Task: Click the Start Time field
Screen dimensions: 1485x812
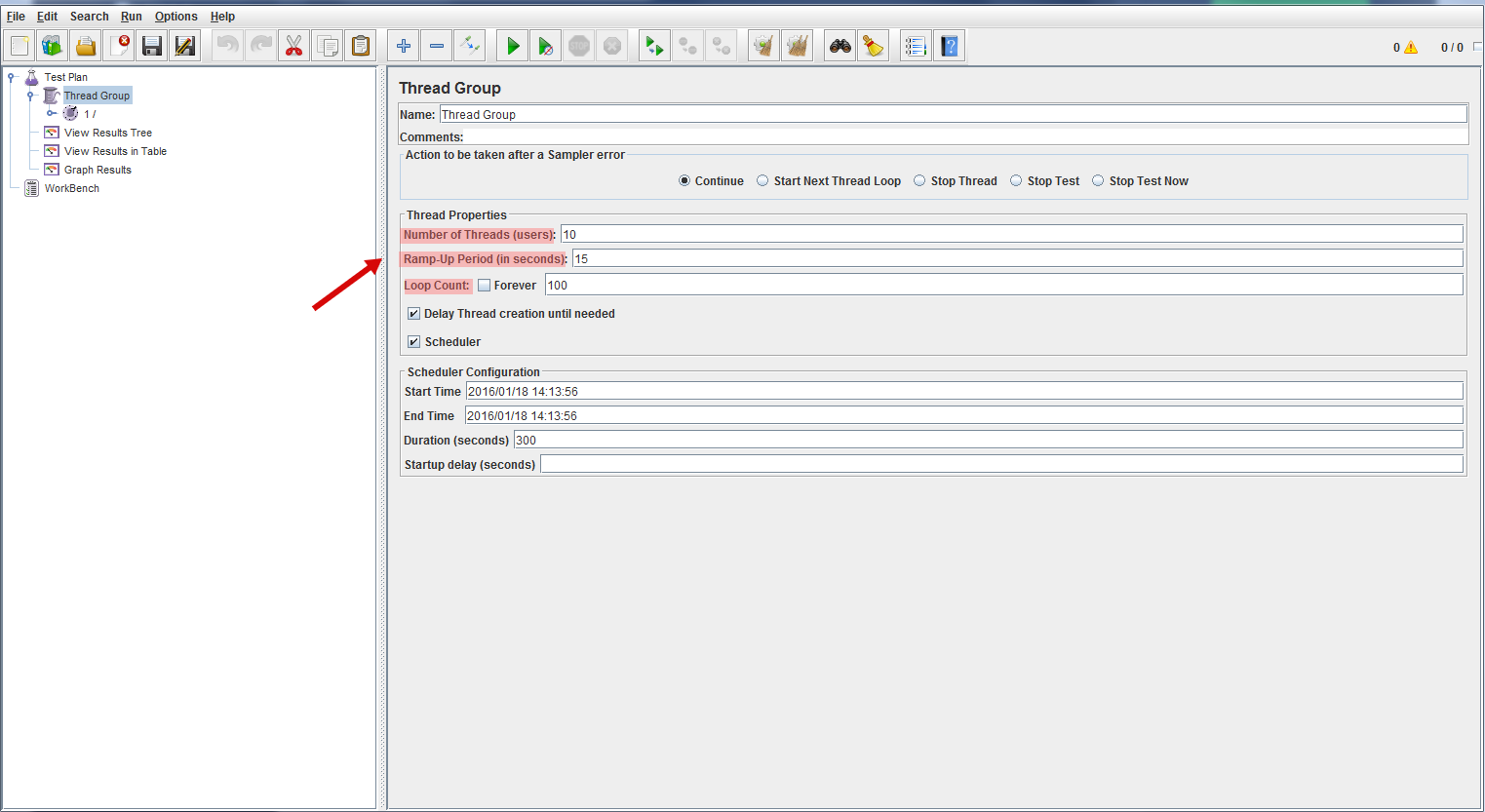Action: [964, 391]
